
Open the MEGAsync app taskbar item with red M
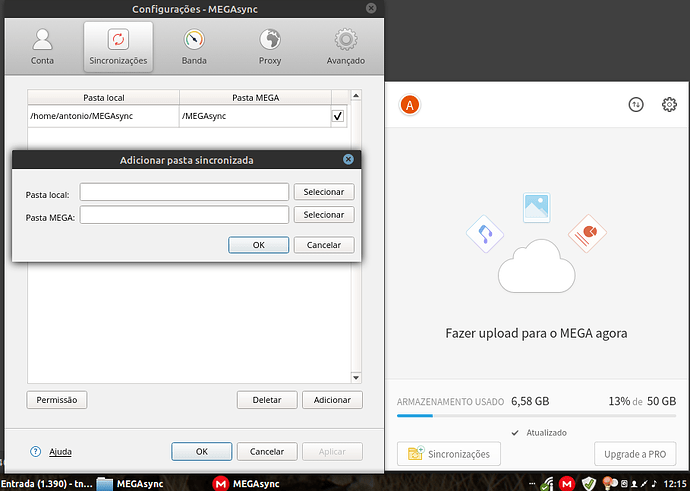click(x=246, y=484)
